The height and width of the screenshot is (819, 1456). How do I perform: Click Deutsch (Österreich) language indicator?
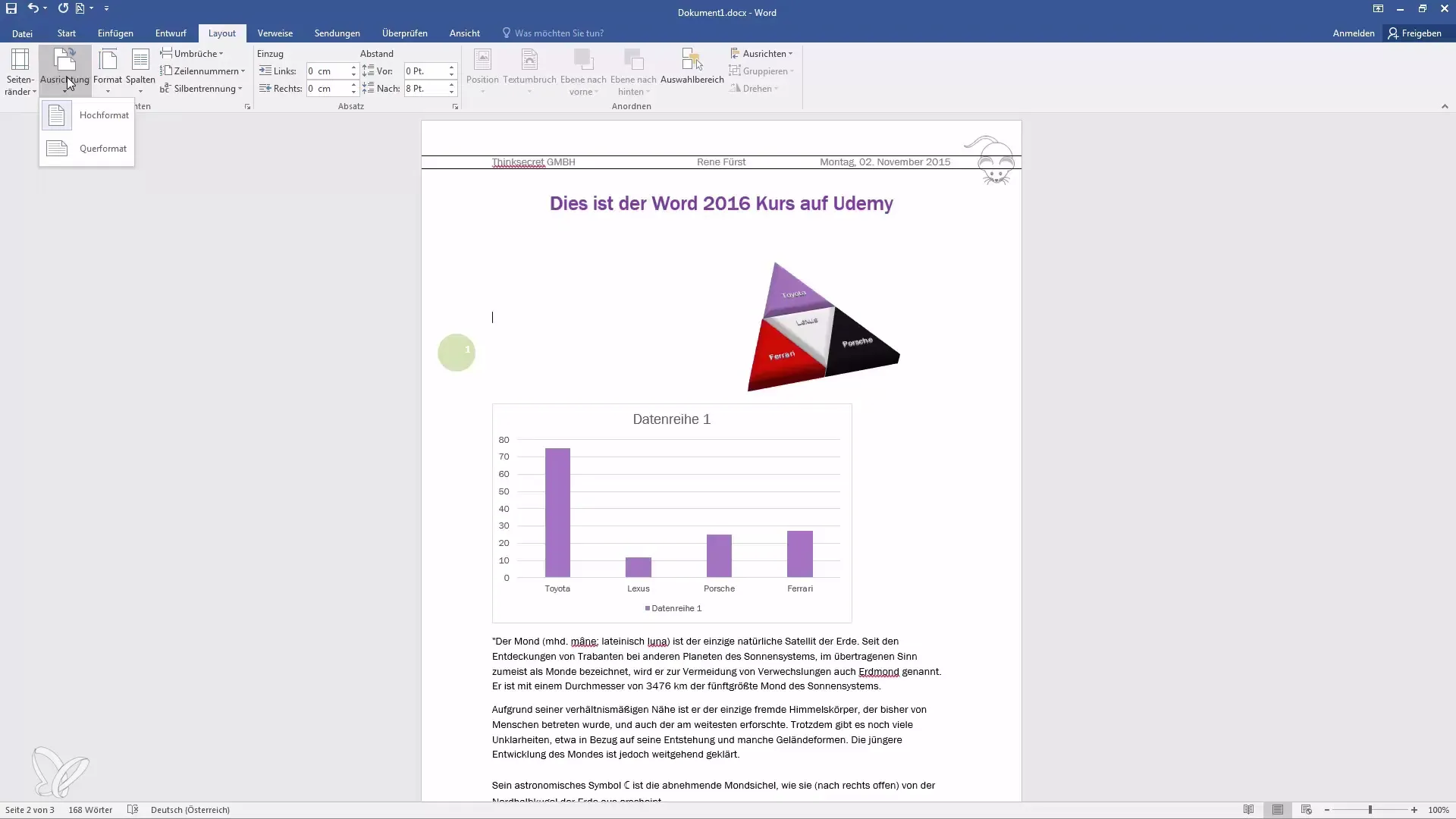click(x=190, y=810)
